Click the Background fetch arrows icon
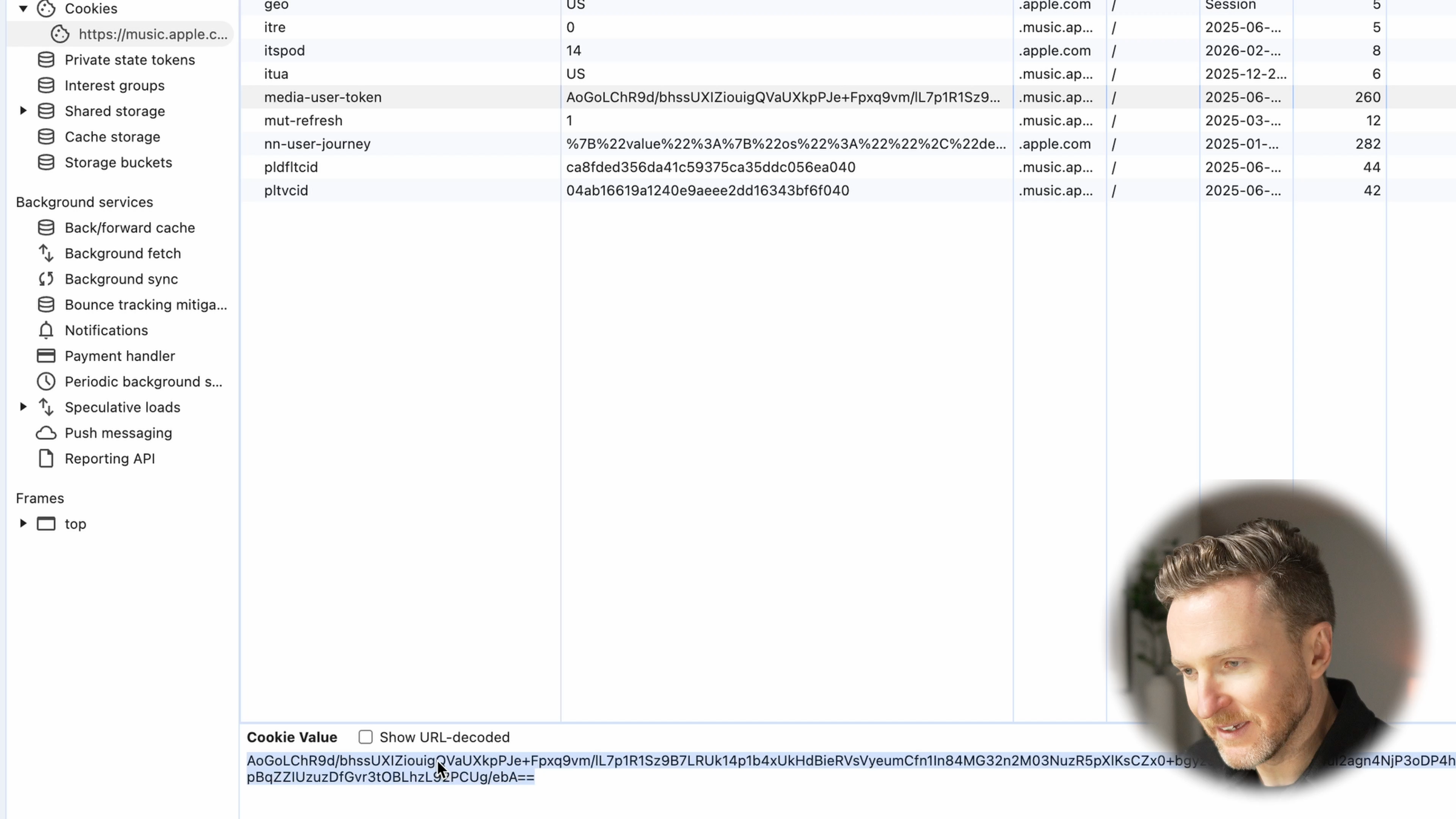1456x819 pixels. coord(46,253)
